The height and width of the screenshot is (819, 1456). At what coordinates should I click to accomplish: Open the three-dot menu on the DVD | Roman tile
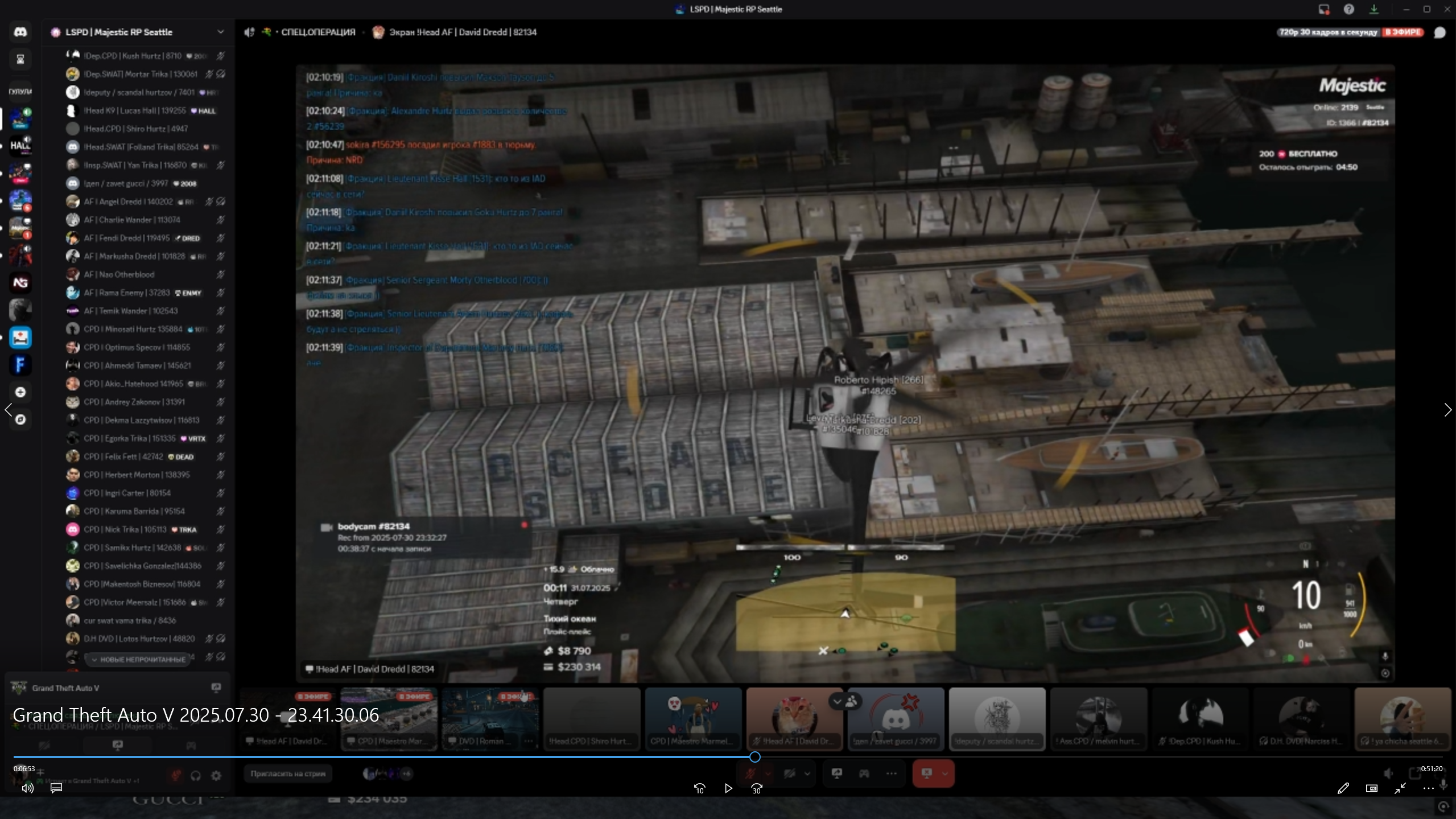click(529, 741)
